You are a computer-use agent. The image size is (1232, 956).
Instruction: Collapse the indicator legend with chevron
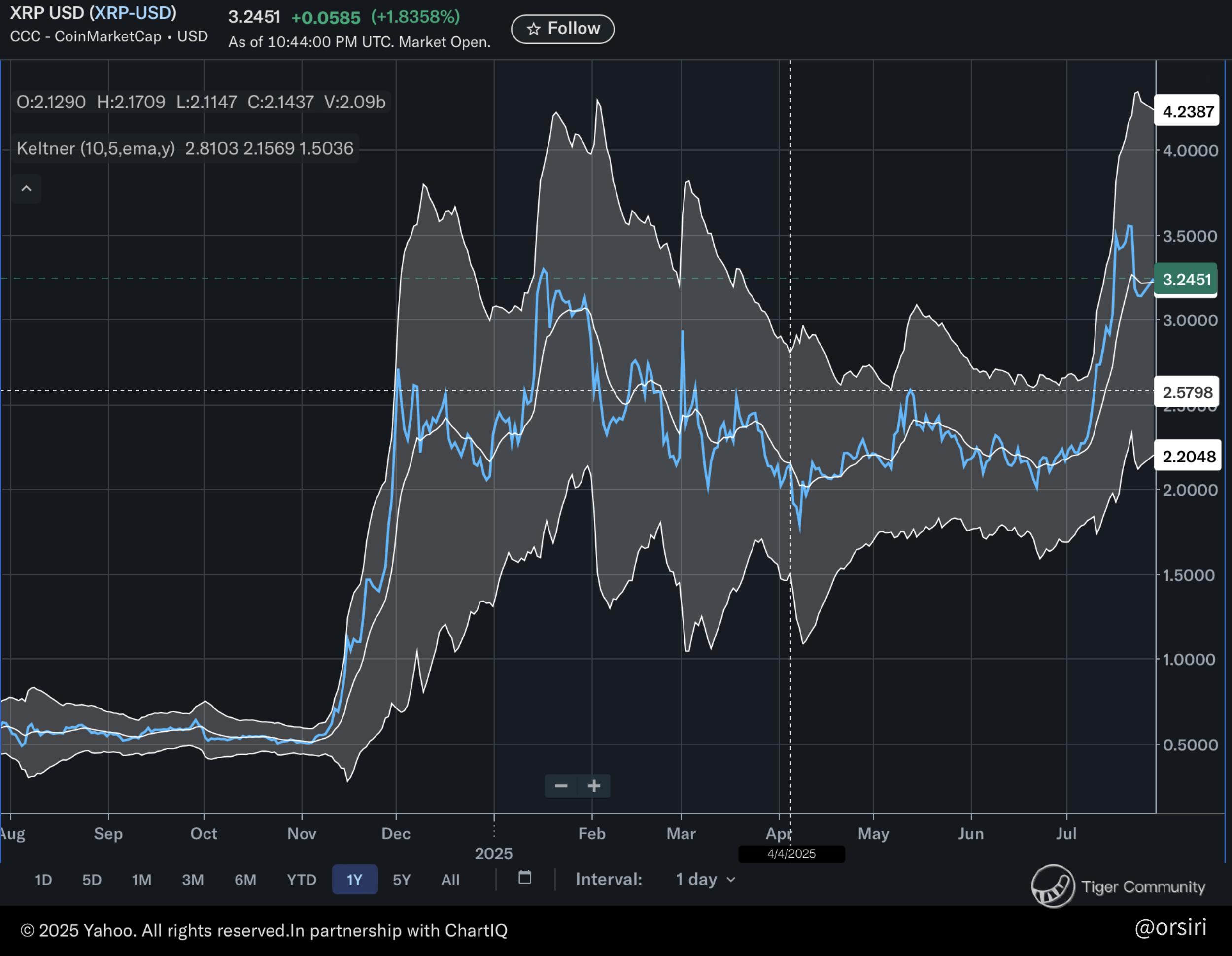[26, 188]
